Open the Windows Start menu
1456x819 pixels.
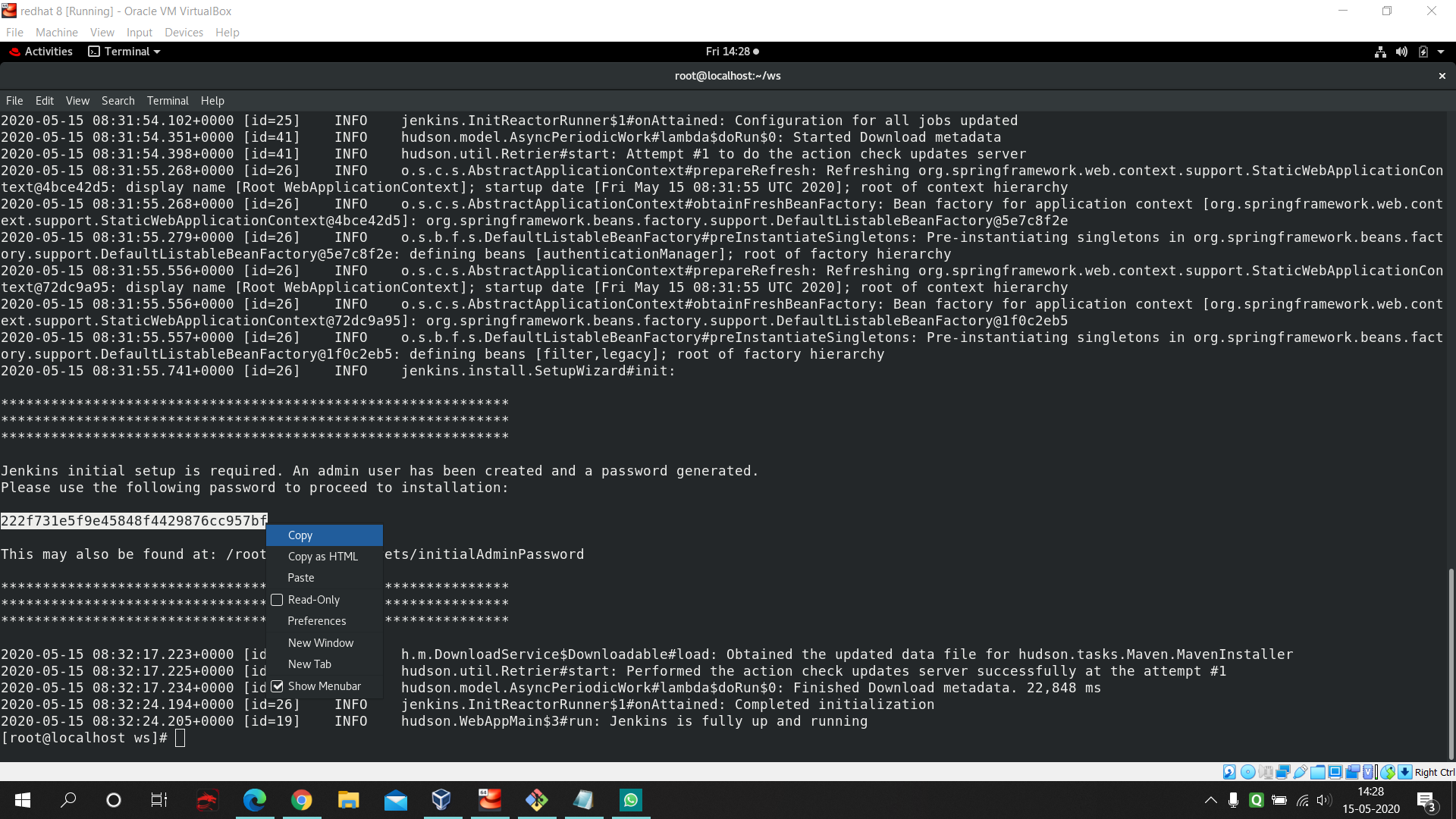(x=23, y=800)
